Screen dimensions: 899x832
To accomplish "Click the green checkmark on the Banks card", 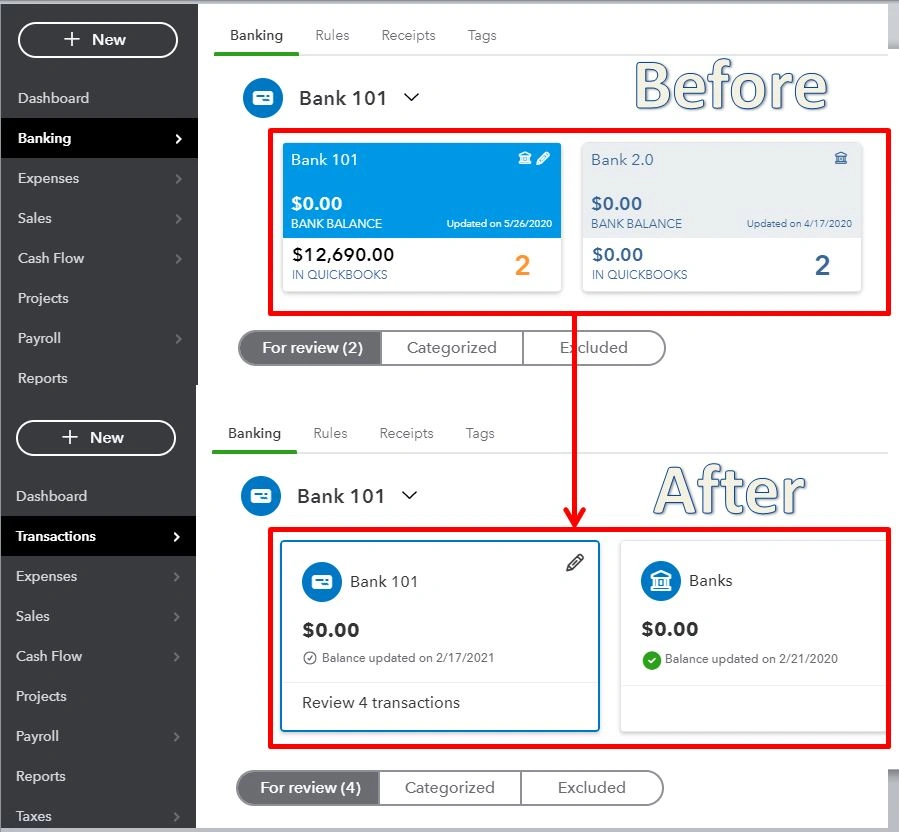I will pos(651,659).
